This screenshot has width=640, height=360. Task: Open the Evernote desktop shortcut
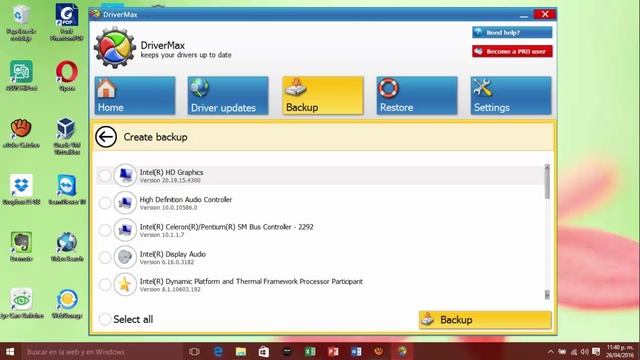point(21,247)
